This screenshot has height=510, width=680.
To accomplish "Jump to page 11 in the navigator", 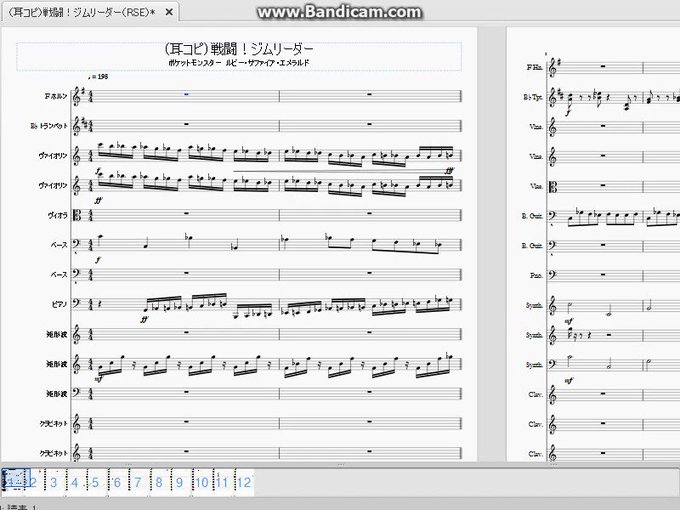I will [x=222, y=482].
